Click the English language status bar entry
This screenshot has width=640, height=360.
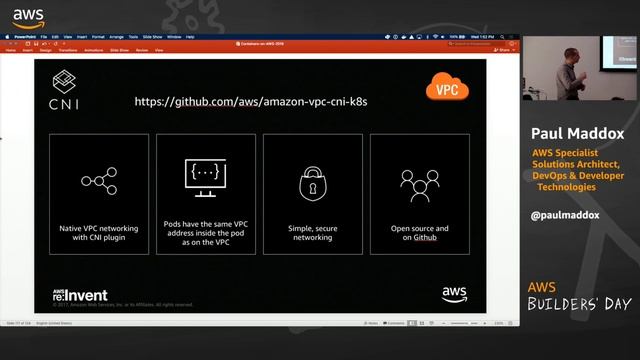[54, 323]
